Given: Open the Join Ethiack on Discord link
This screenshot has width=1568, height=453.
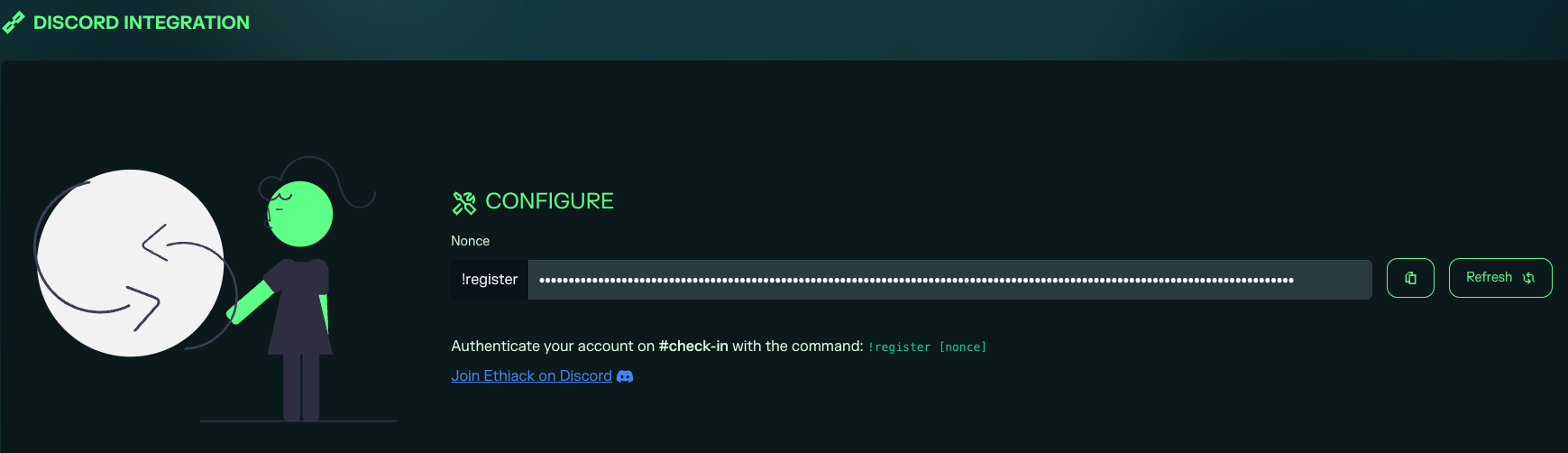Looking at the screenshot, I should pos(531,376).
